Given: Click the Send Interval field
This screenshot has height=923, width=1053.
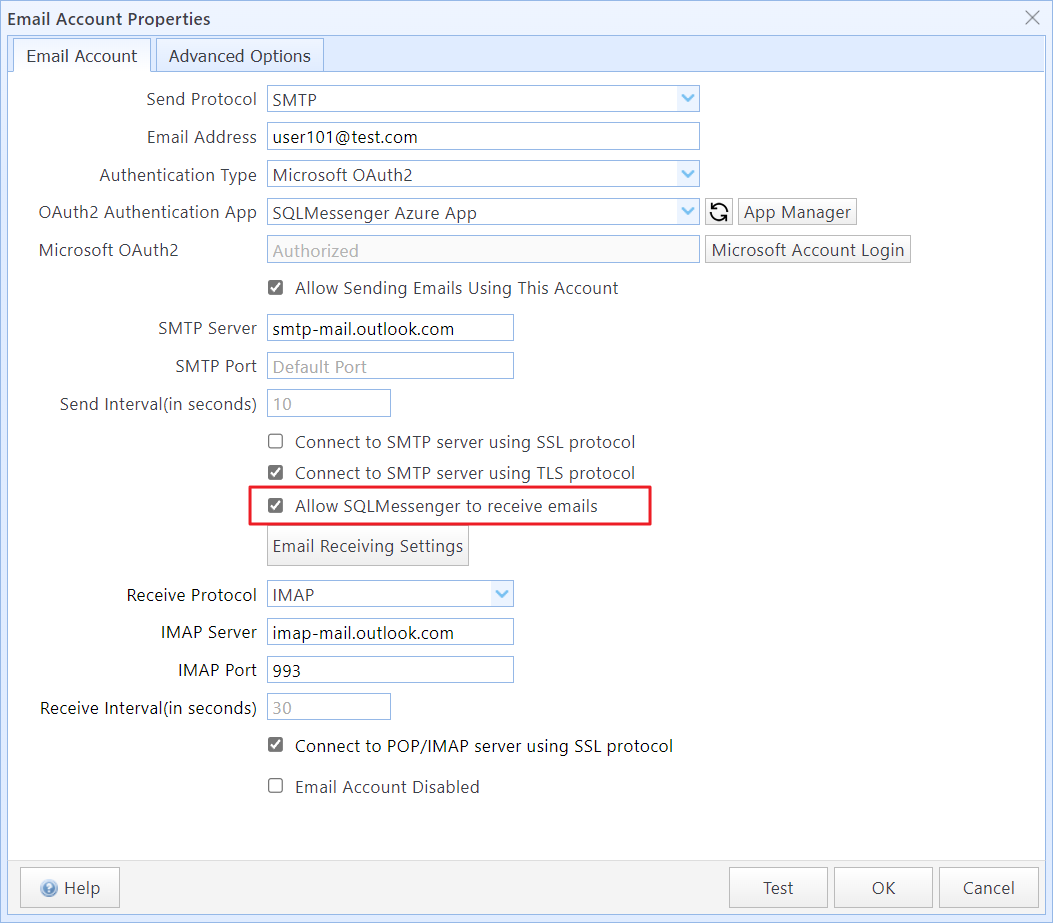Looking at the screenshot, I should 329,404.
